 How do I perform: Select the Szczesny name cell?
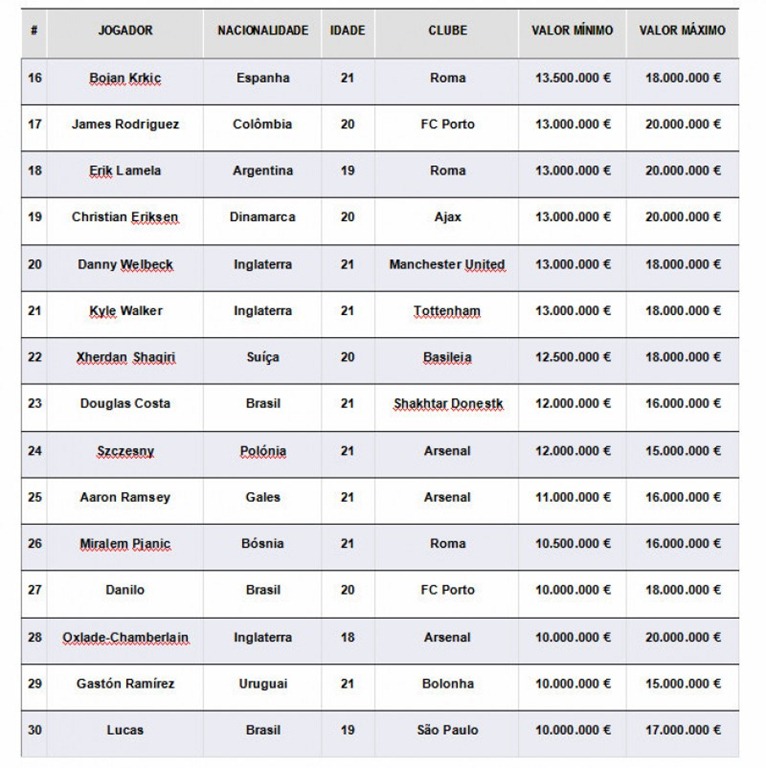click(x=125, y=451)
